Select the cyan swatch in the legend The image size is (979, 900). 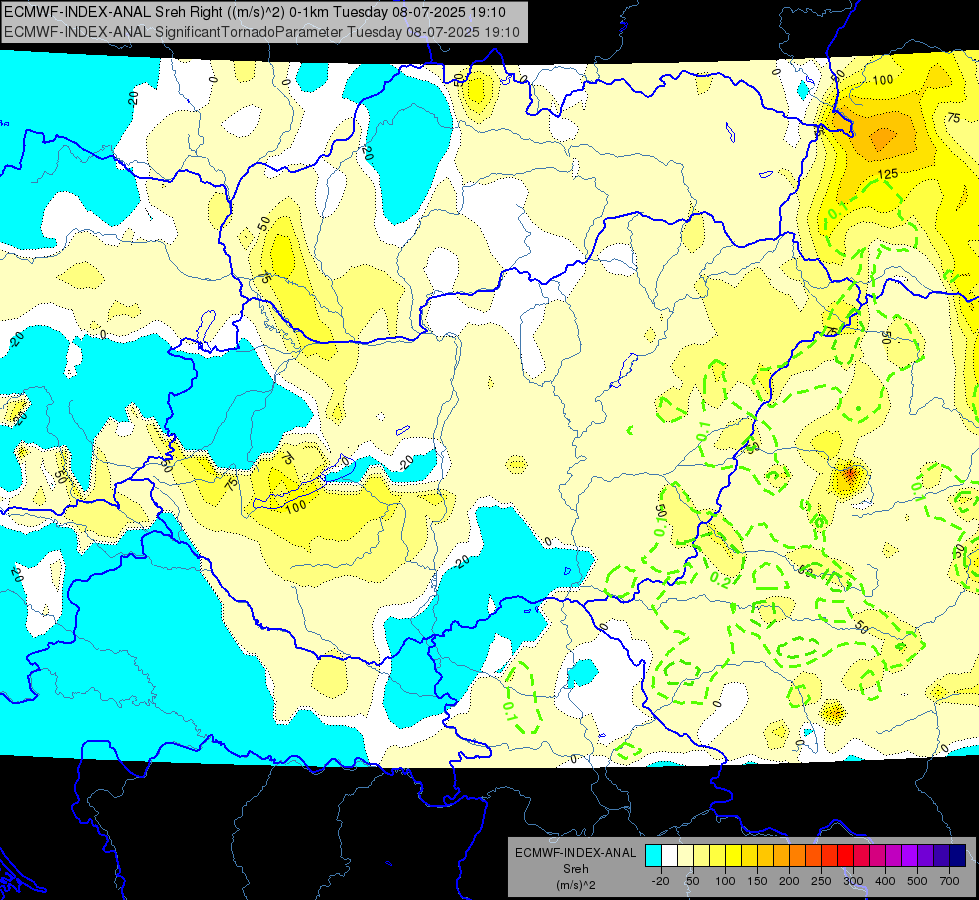coord(653,856)
